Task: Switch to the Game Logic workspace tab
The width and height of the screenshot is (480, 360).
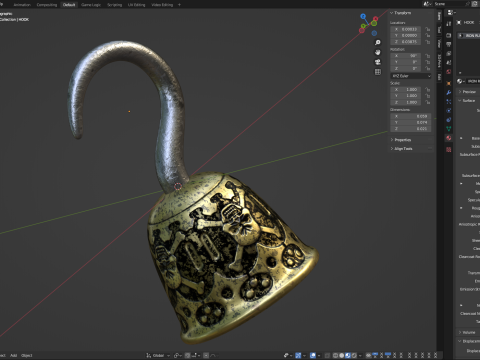Action: pos(91,5)
